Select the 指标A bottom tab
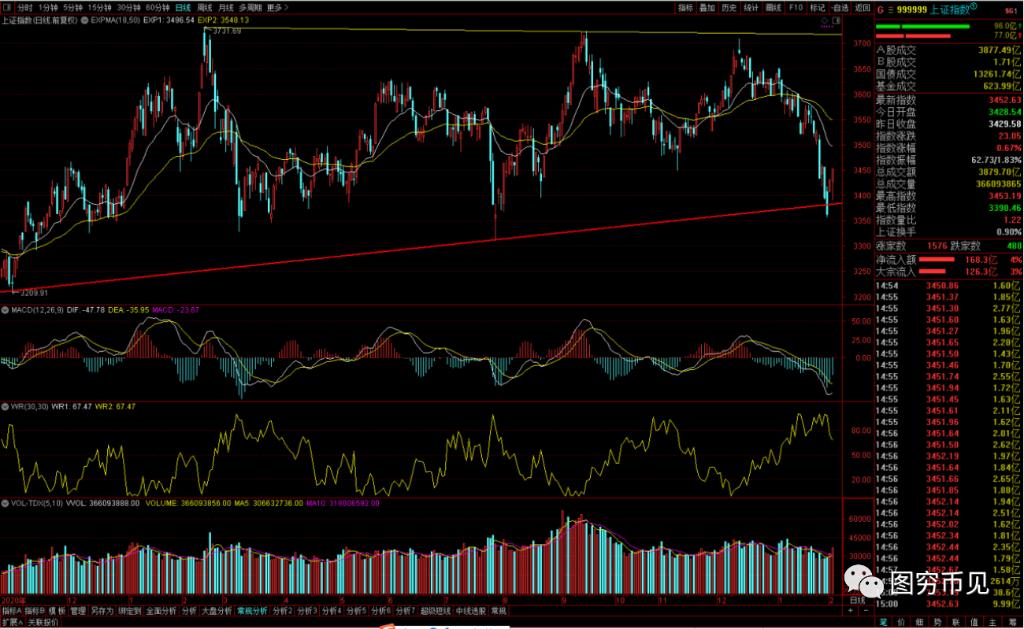This screenshot has height=629, width=1024. (12, 611)
